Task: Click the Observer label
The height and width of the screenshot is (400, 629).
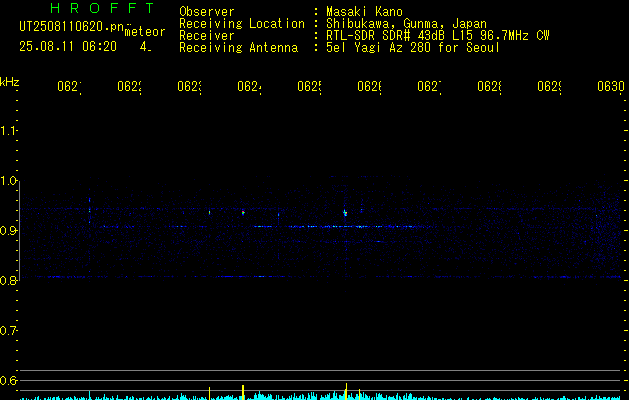Action: pyautogui.click(x=207, y=12)
